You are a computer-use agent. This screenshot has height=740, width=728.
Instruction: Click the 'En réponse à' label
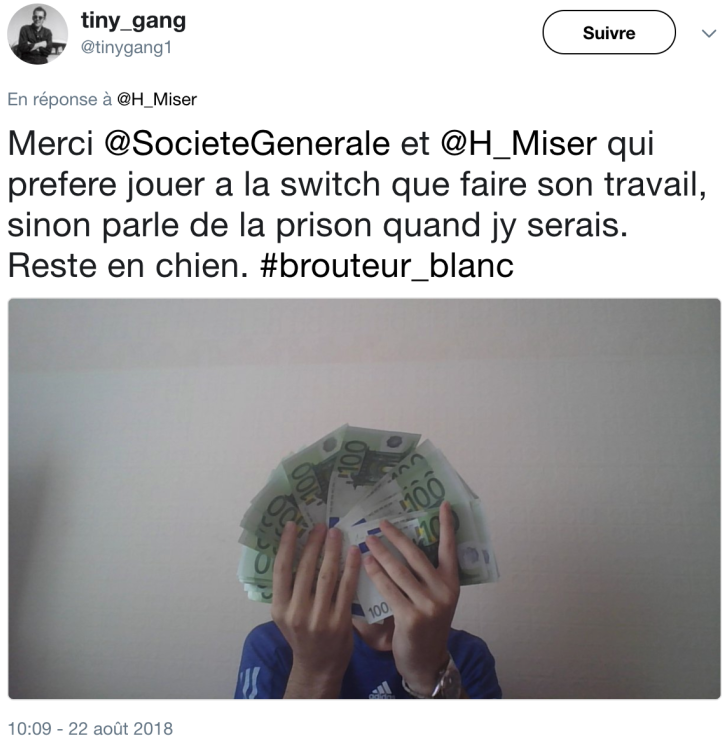click(59, 100)
